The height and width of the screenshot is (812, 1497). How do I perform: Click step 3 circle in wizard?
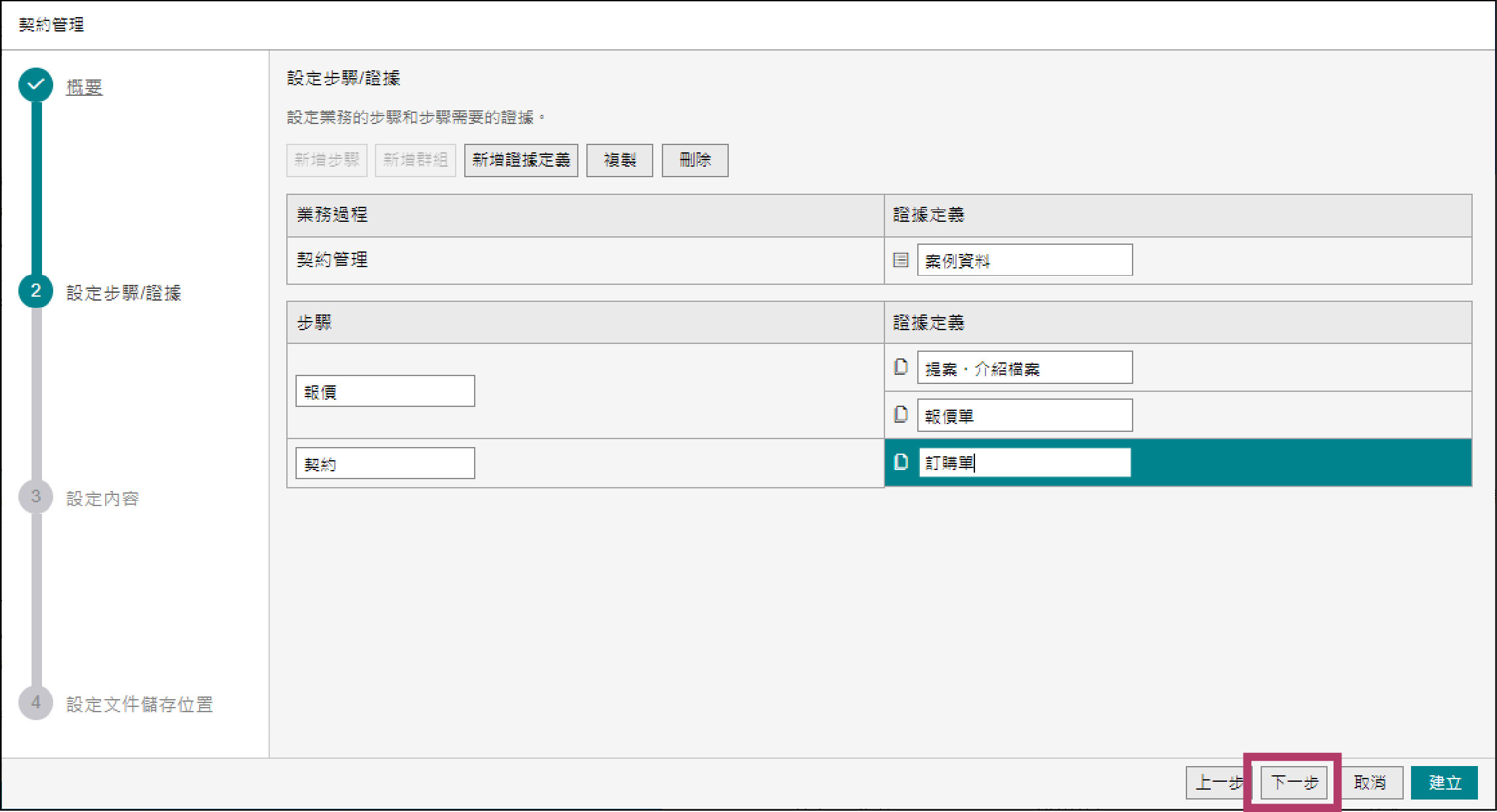point(36,497)
